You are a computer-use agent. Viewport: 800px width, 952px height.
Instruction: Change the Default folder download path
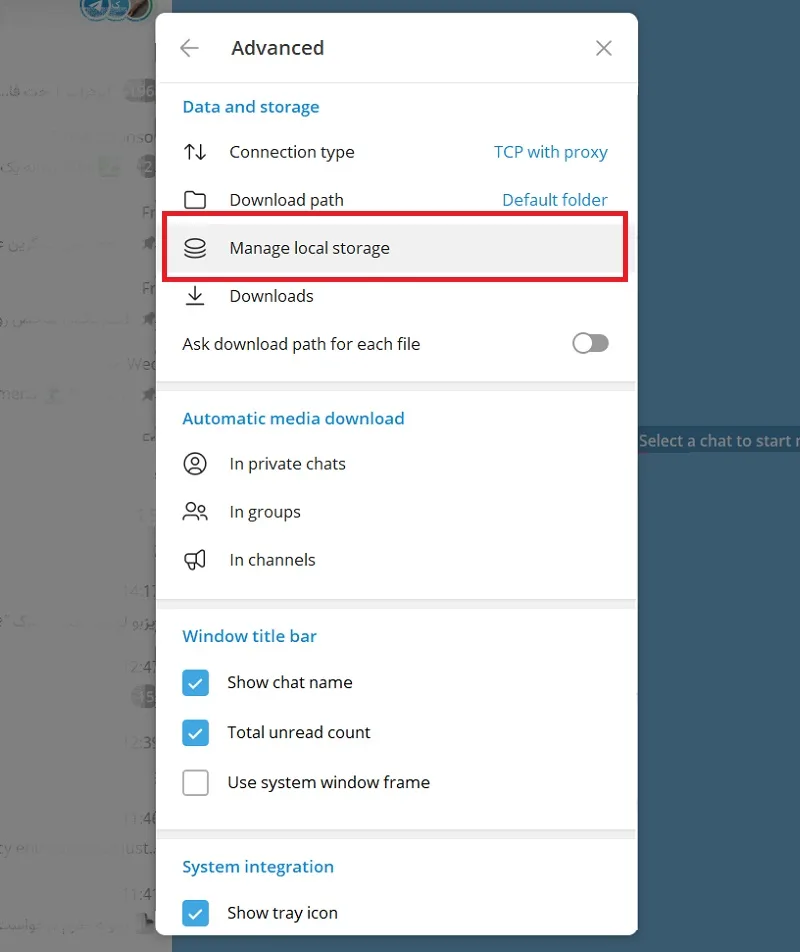pyautogui.click(x=555, y=200)
